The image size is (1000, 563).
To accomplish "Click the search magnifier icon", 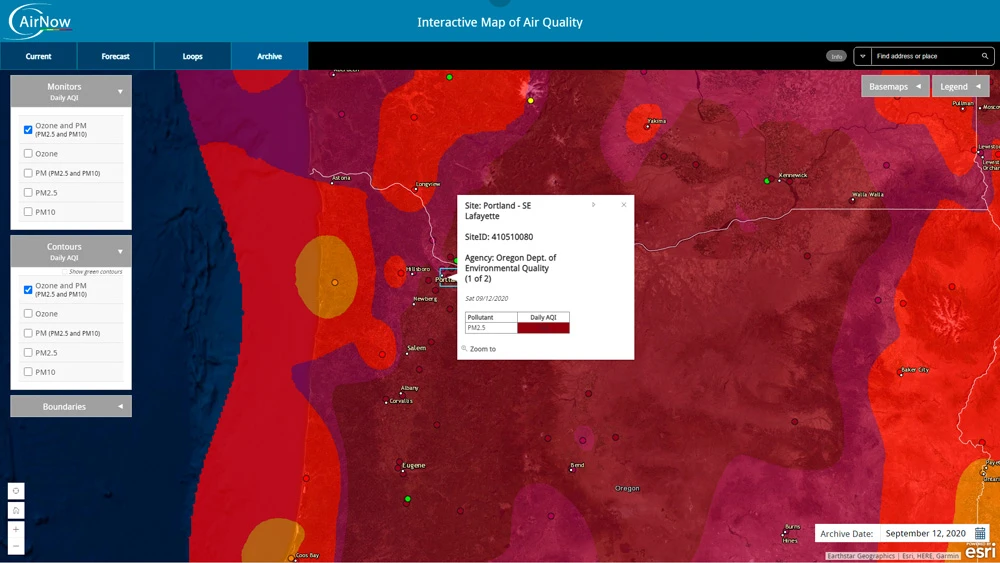I will [985, 56].
